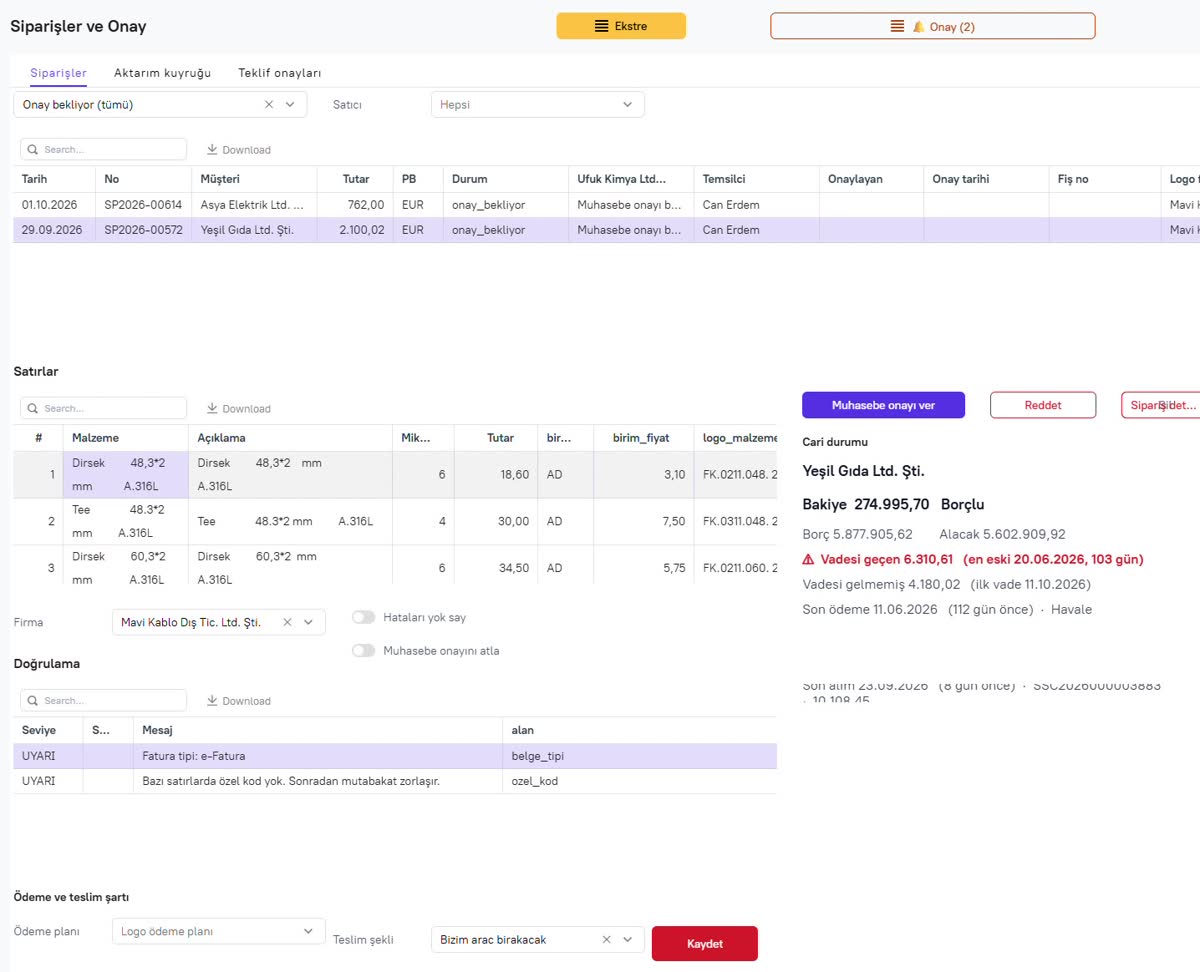This screenshot has height=972, width=1200.
Task: Select order SP2026-00572 row number
Action: pyautogui.click(x=143, y=230)
